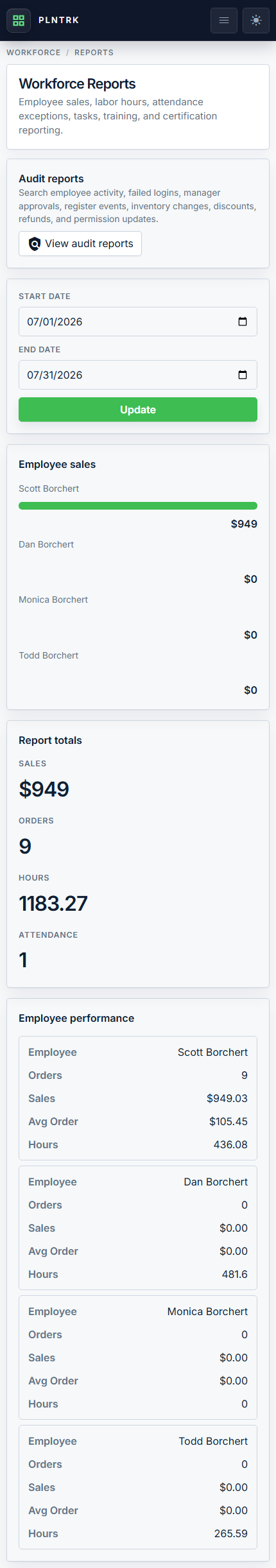Screen dimensions: 276x1568
Task: Click Dan Borchert's performance card name
Action: point(216,1182)
